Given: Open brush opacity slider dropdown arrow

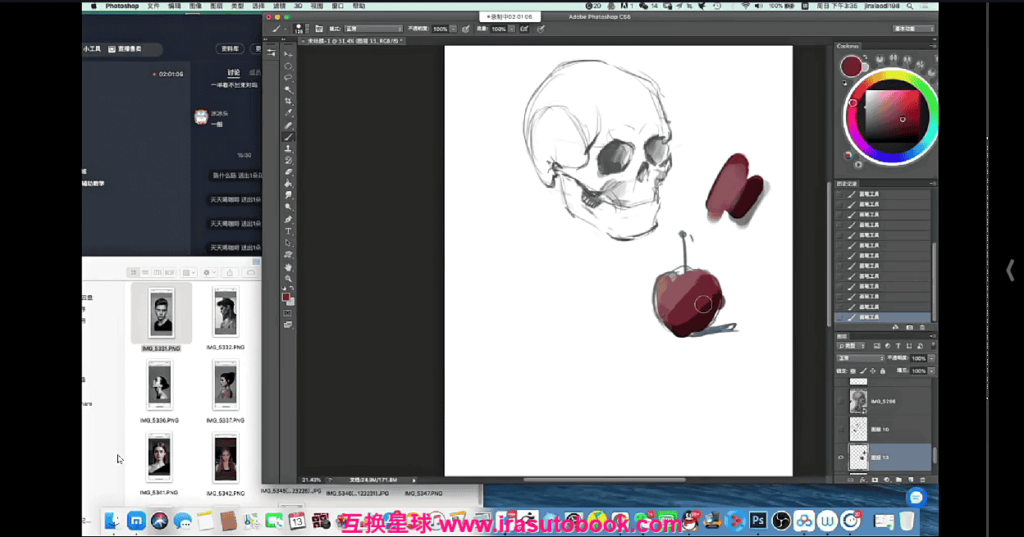Looking at the screenshot, I should tap(453, 29).
